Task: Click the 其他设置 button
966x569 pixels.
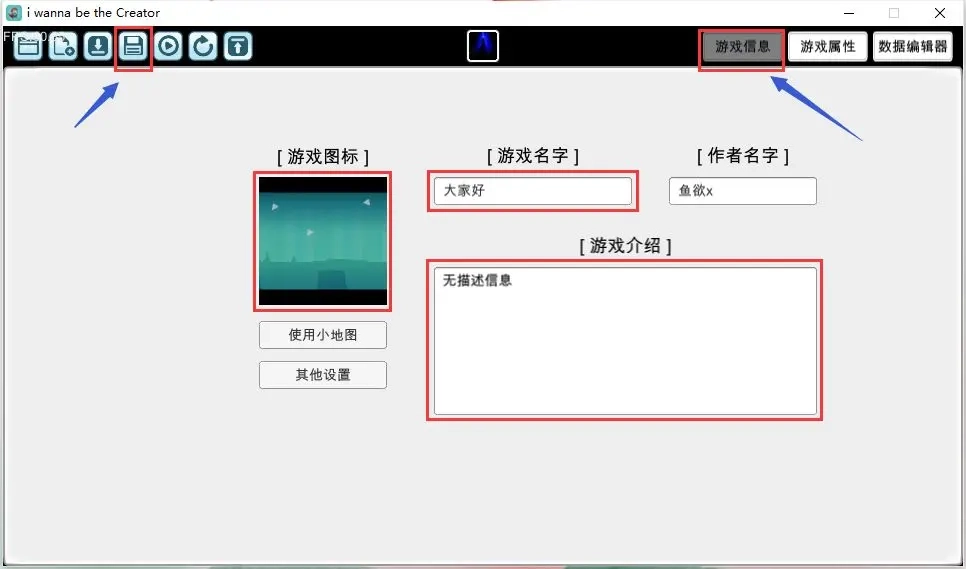Action: pos(322,375)
